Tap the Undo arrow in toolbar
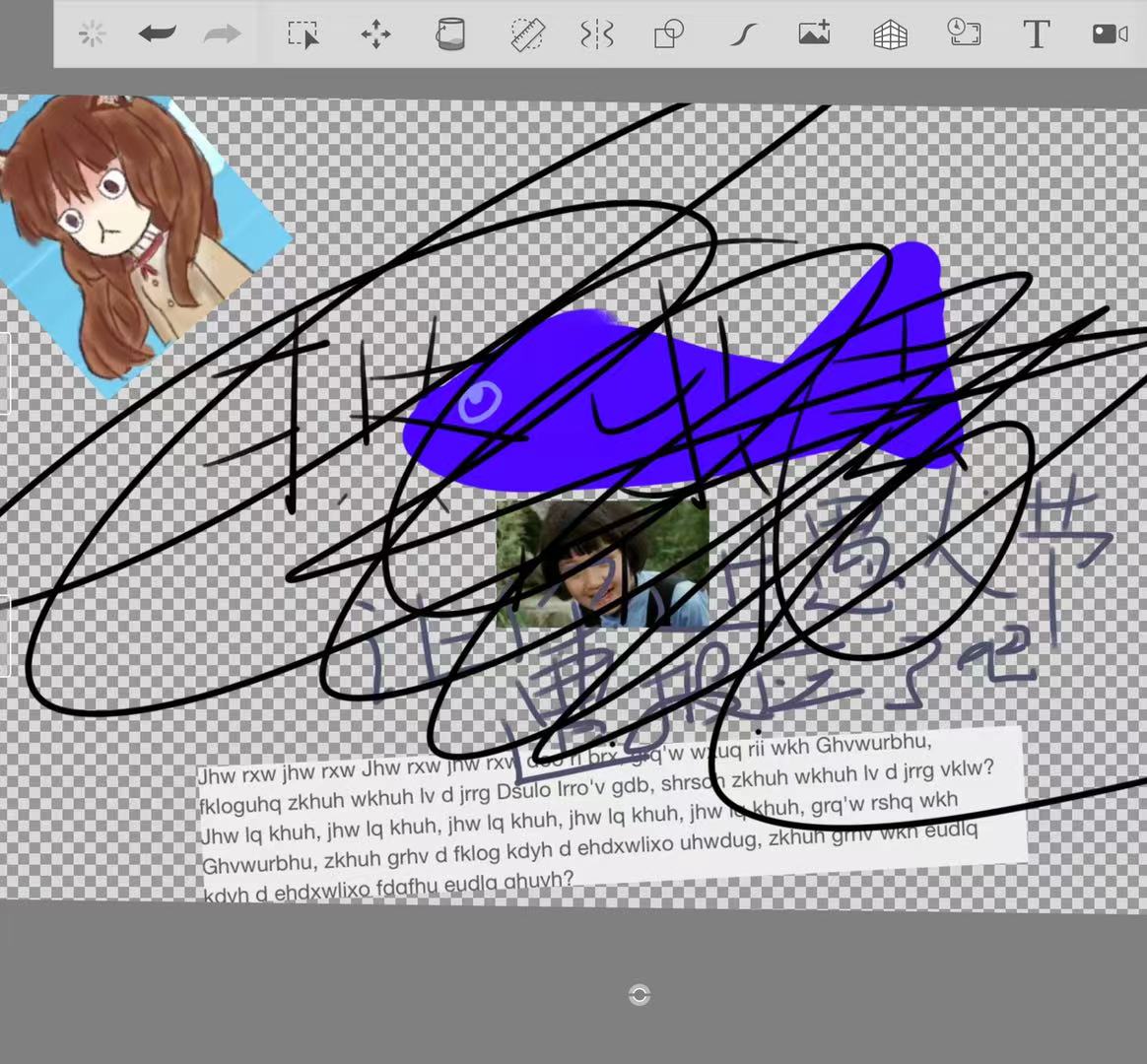Image resolution: width=1147 pixels, height=1064 pixels. [x=158, y=33]
